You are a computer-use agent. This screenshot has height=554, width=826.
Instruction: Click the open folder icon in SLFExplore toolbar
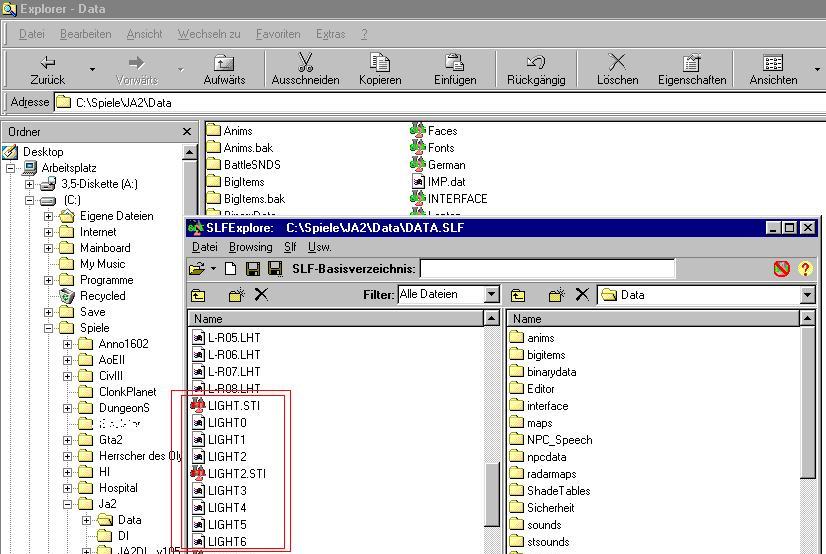pos(197,269)
